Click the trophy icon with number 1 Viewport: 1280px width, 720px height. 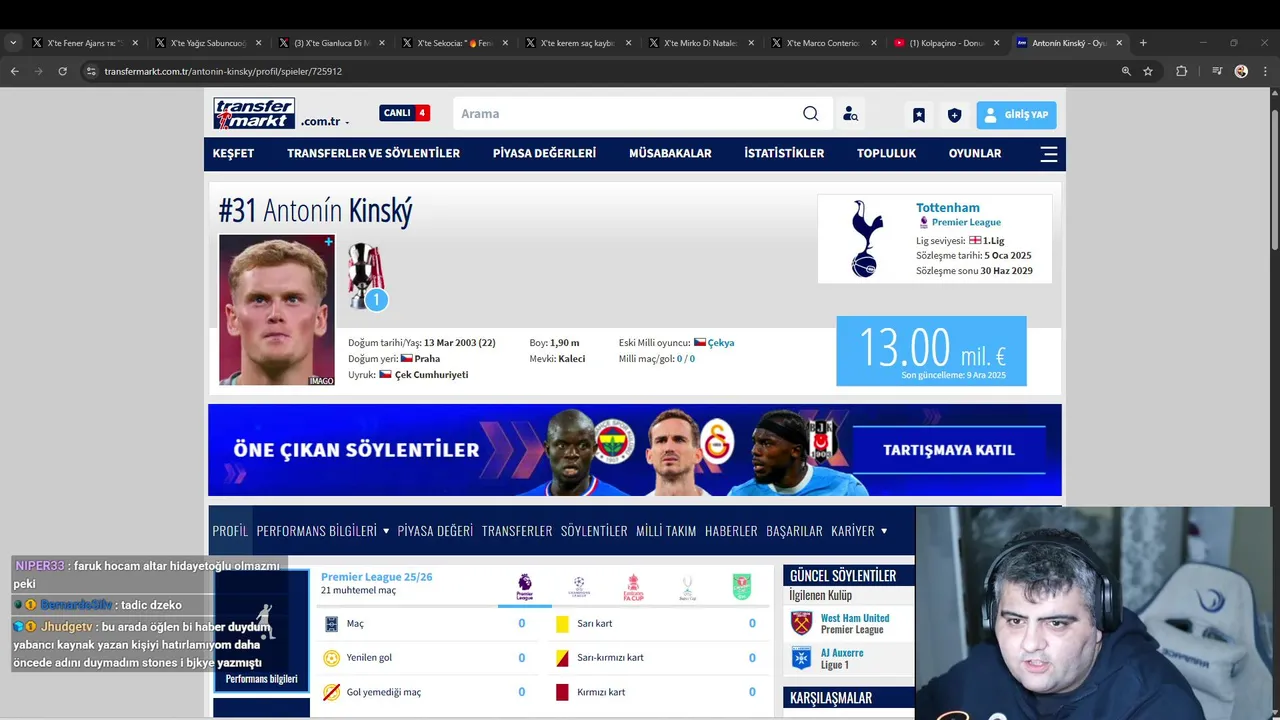click(367, 277)
